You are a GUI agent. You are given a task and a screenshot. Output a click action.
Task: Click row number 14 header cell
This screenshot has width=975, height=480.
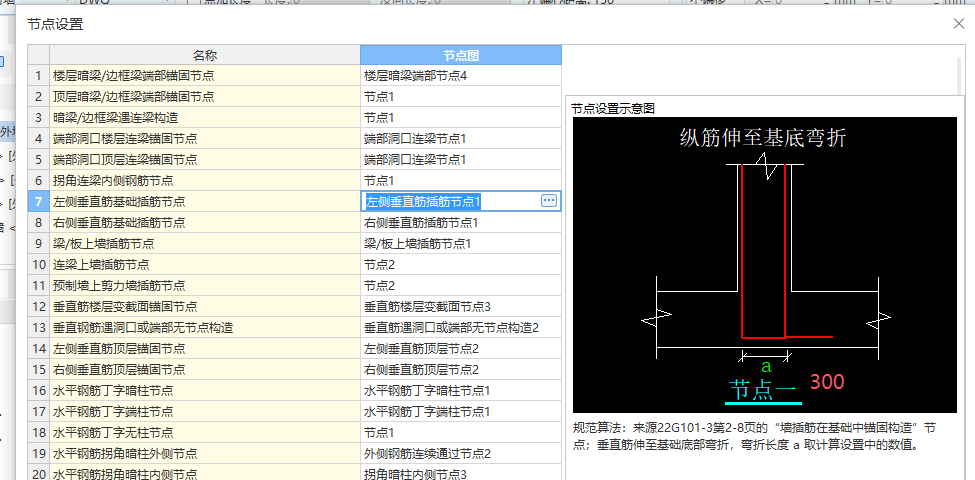39,349
